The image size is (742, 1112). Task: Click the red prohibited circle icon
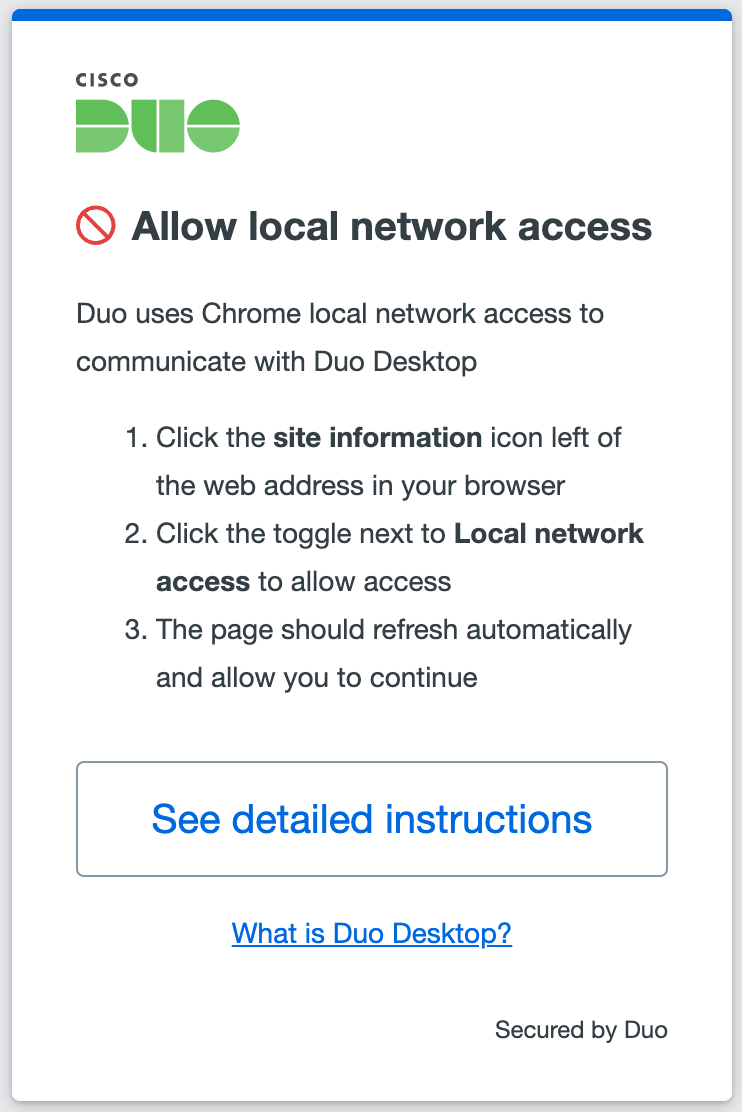(x=96, y=226)
